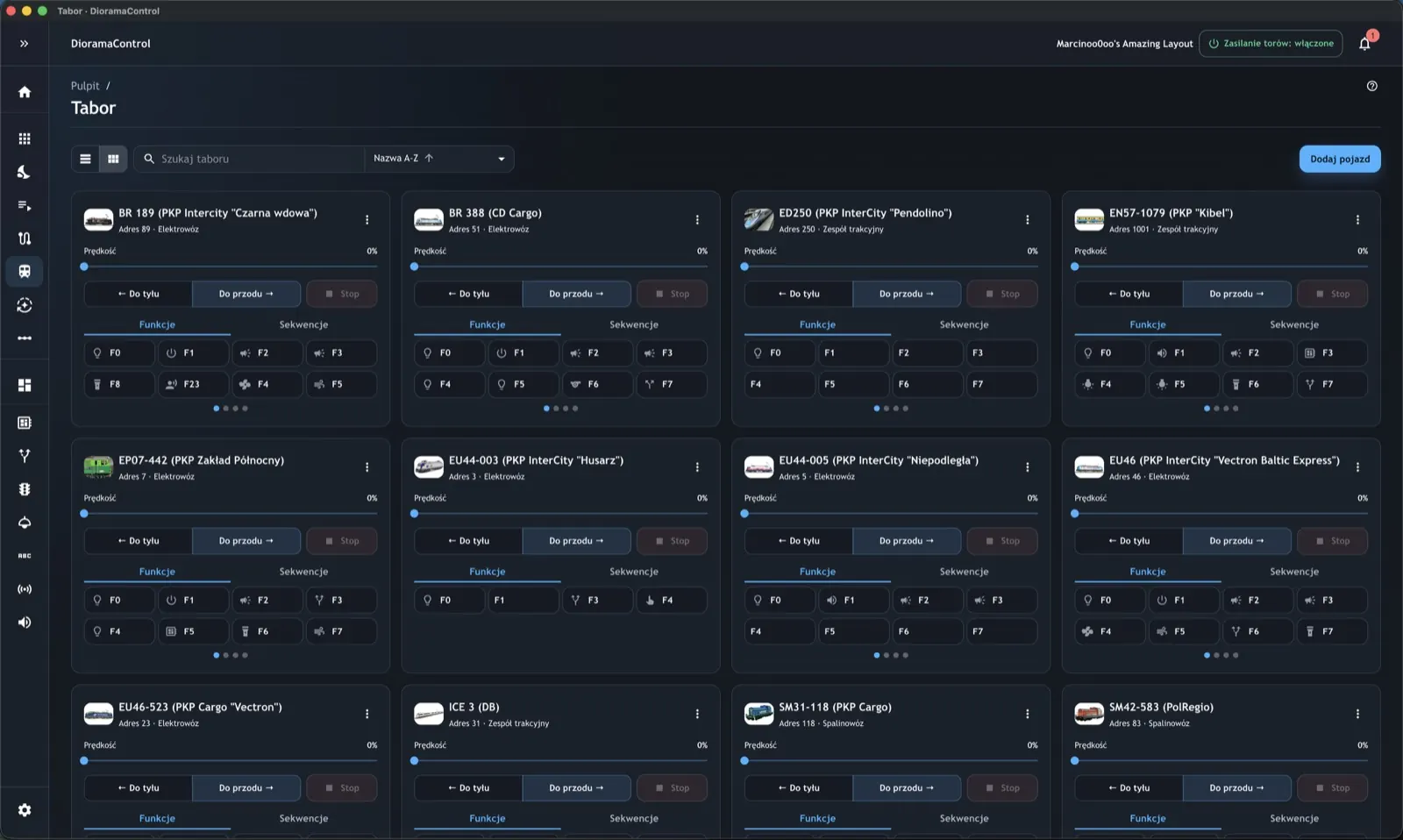This screenshot has width=1403, height=840.
Task: Toggle F1 power function on BR 189
Action: (x=193, y=352)
